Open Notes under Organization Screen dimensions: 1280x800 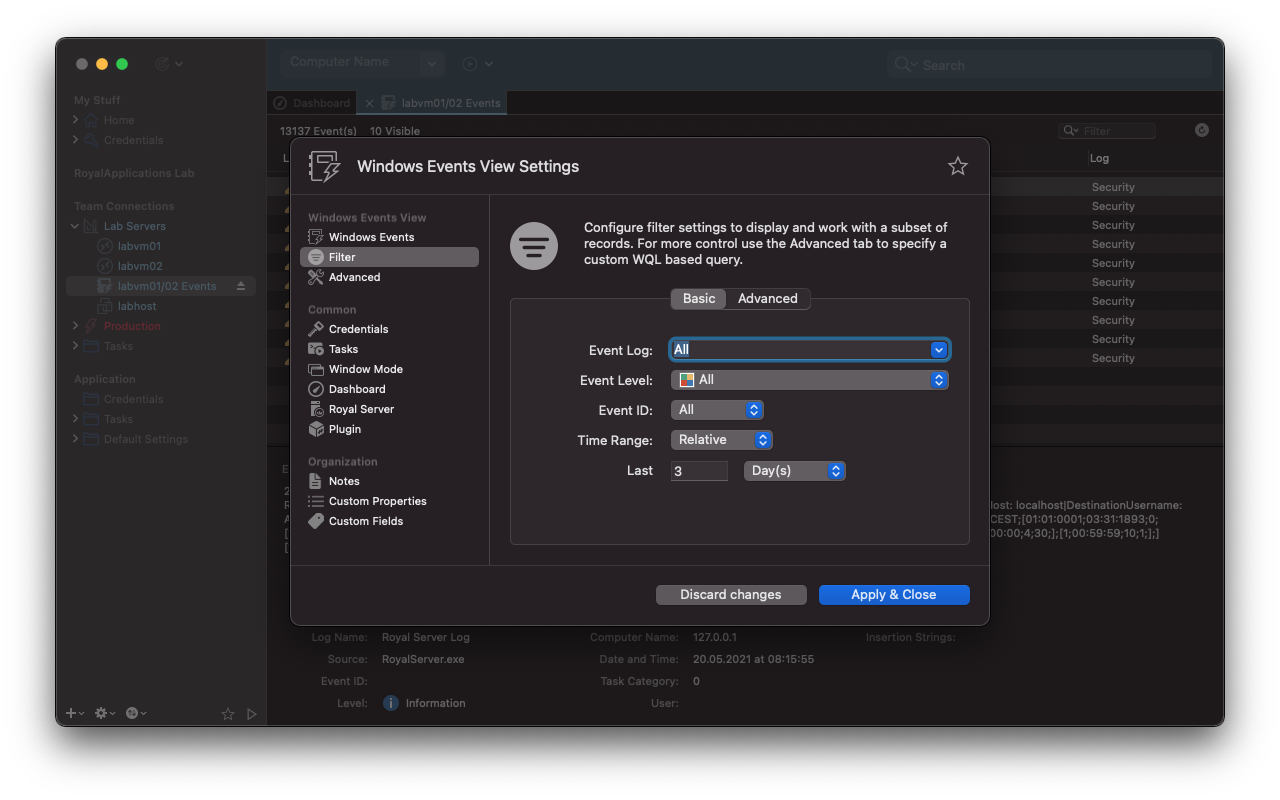(344, 481)
